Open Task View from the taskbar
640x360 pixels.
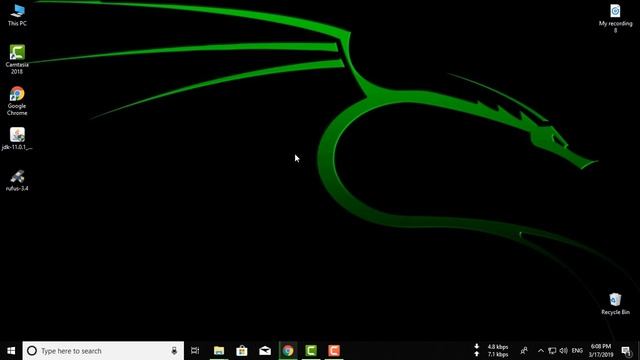195,351
